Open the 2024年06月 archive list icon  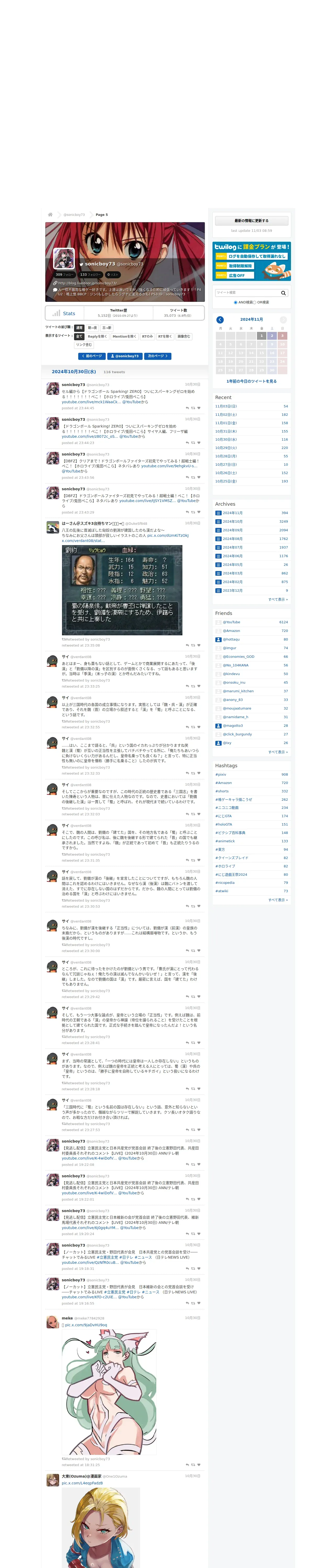(218, 556)
